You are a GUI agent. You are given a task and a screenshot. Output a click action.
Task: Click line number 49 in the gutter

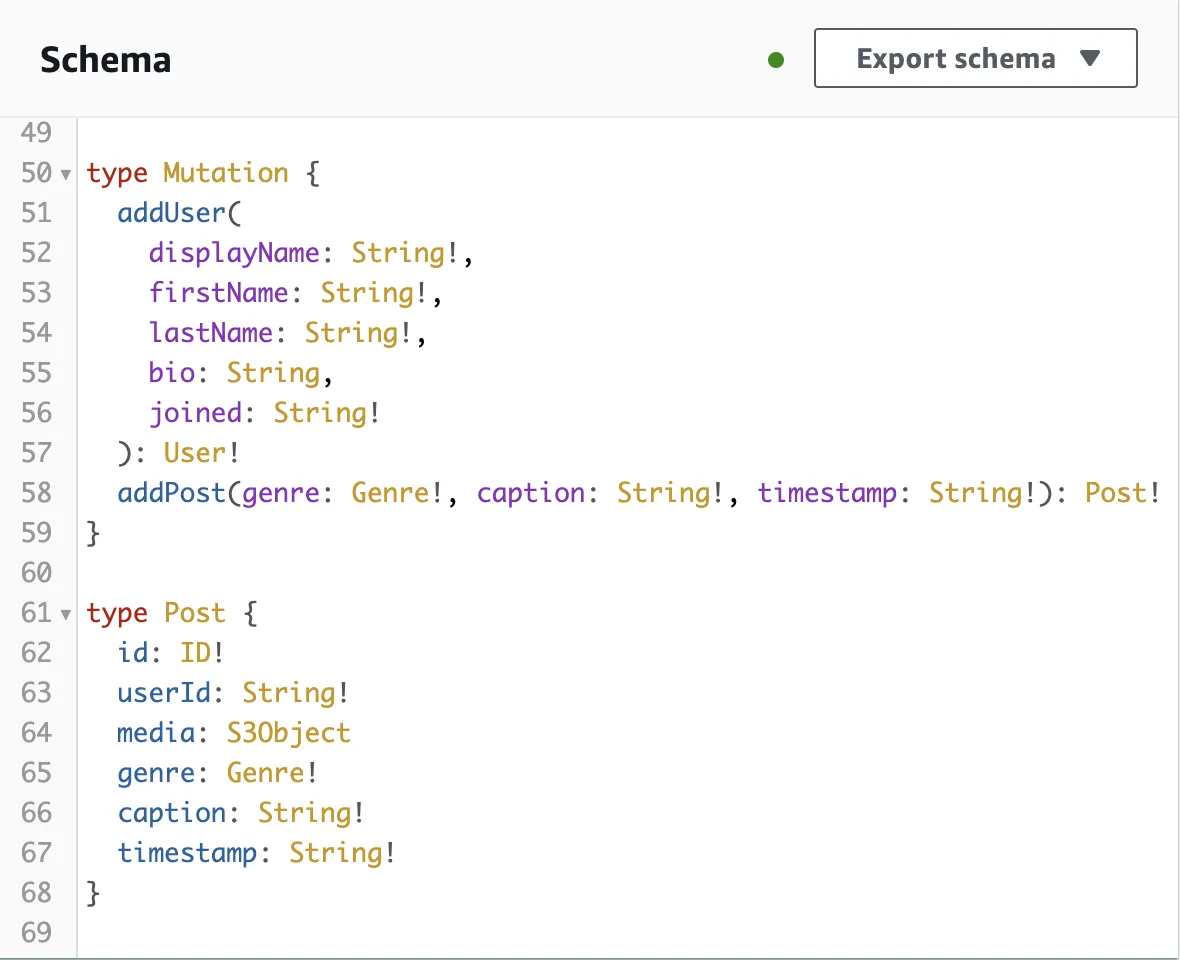point(36,133)
